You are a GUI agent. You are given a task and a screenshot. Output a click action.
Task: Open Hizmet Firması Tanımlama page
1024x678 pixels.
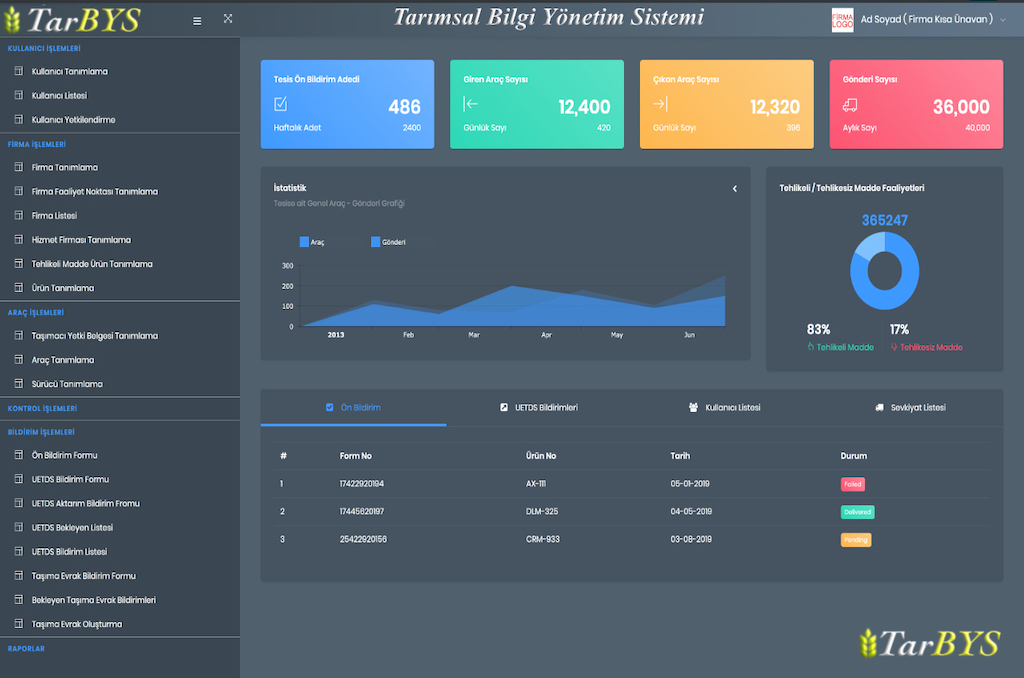click(x=81, y=240)
